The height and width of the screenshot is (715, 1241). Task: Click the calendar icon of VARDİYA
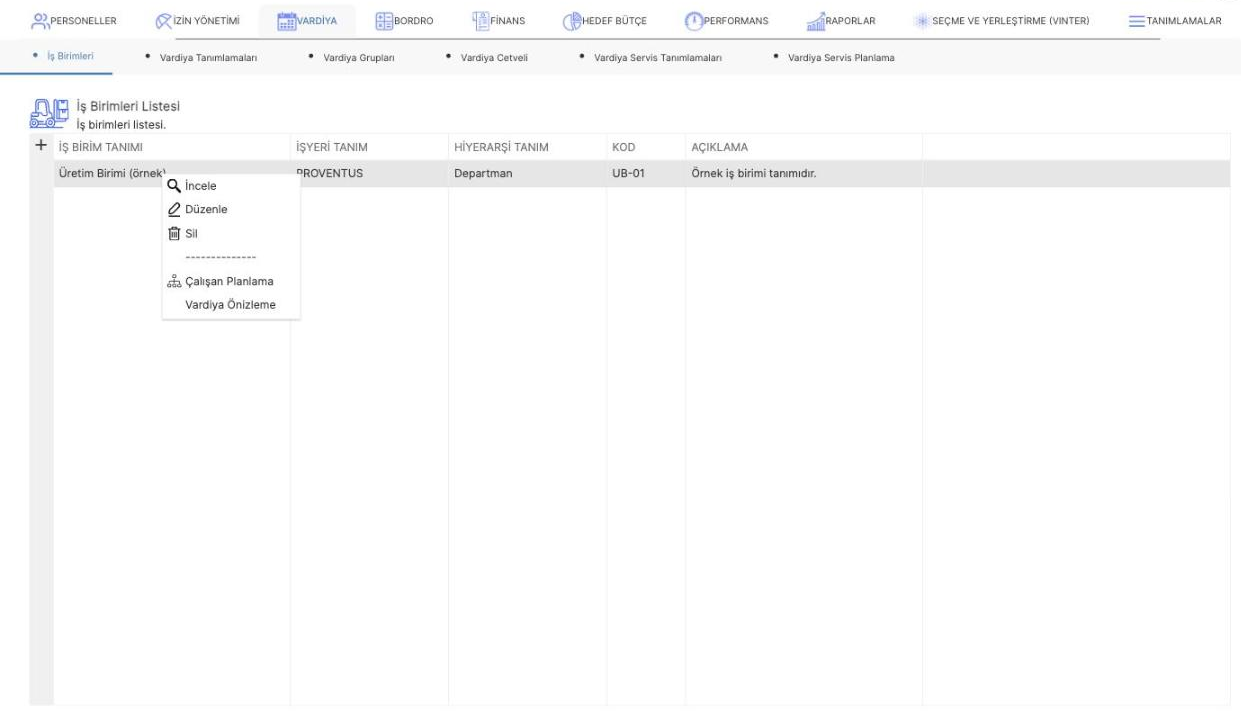click(x=285, y=21)
